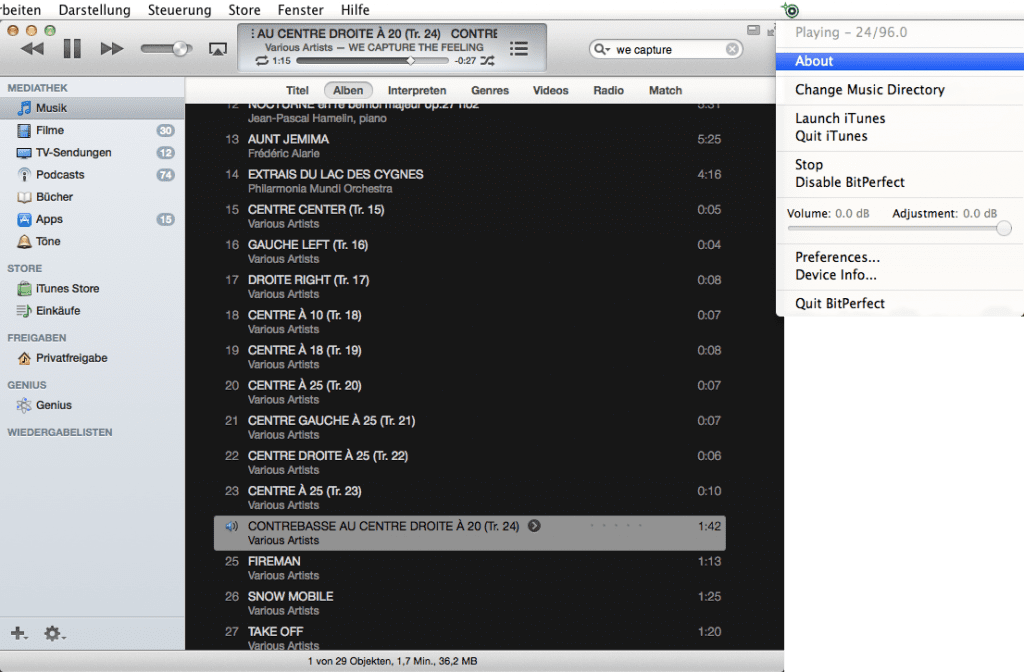This screenshot has height=672, width=1024.
Task: Select About in the BitPerfect menu
Action: (x=814, y=61)
